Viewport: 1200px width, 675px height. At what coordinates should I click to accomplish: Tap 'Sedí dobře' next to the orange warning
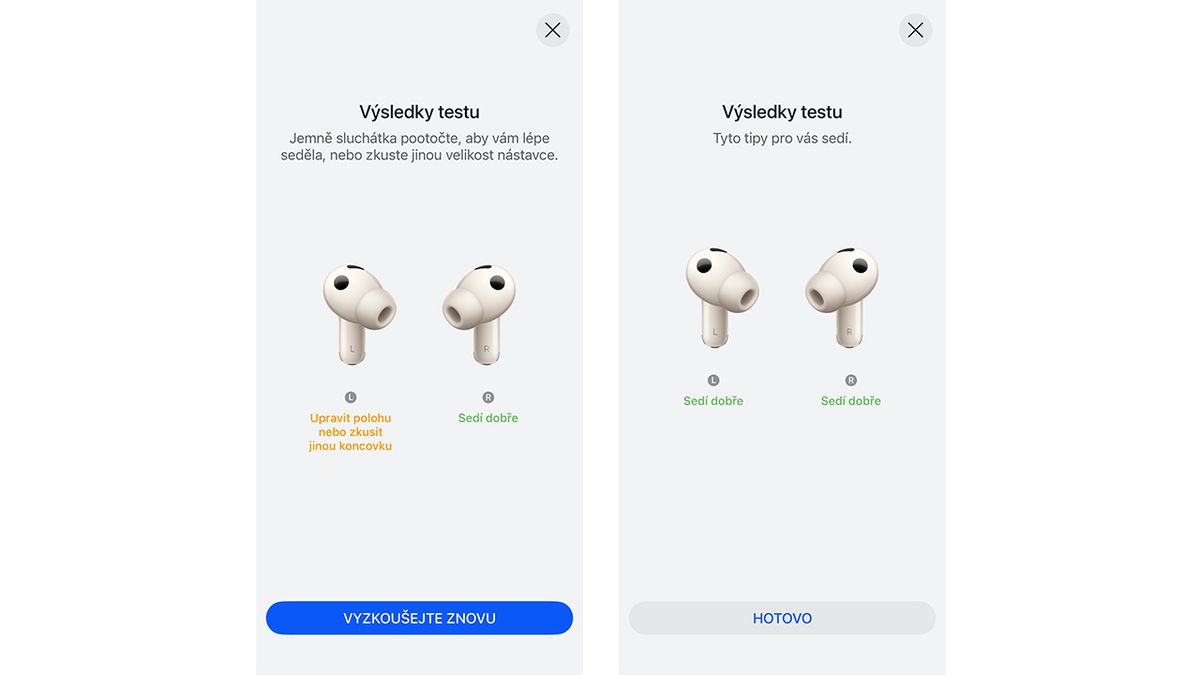pos(488,418)
